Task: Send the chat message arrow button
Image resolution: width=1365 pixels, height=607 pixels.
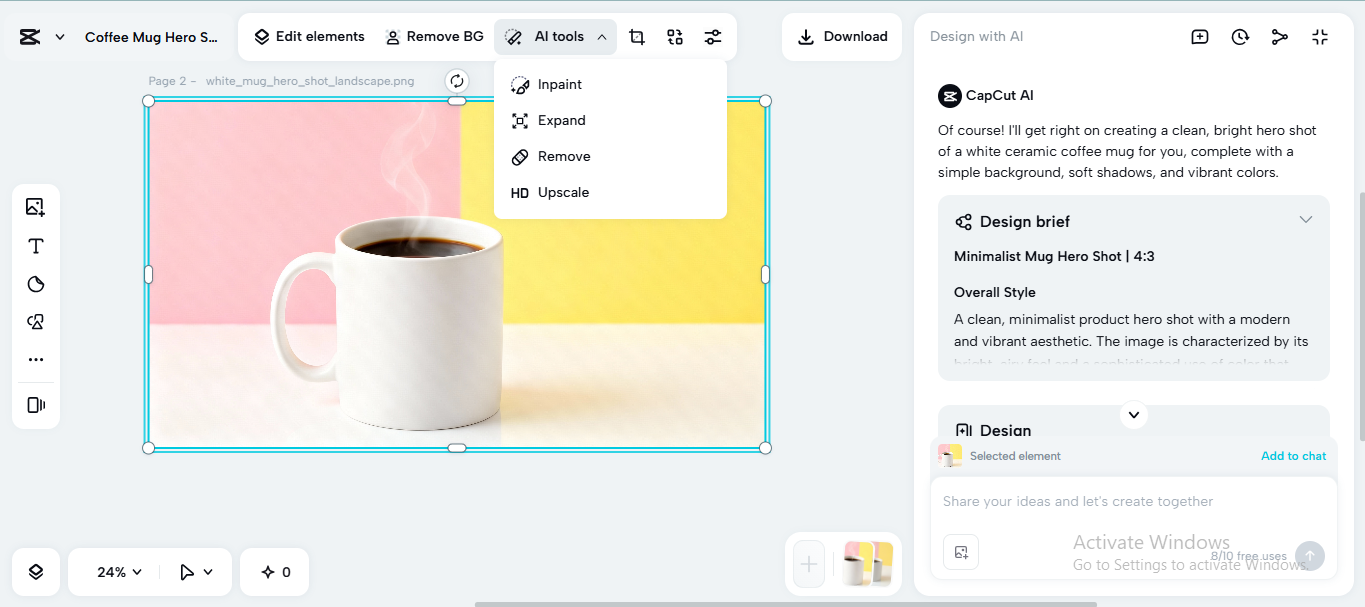Action: tap(1310, 556)
